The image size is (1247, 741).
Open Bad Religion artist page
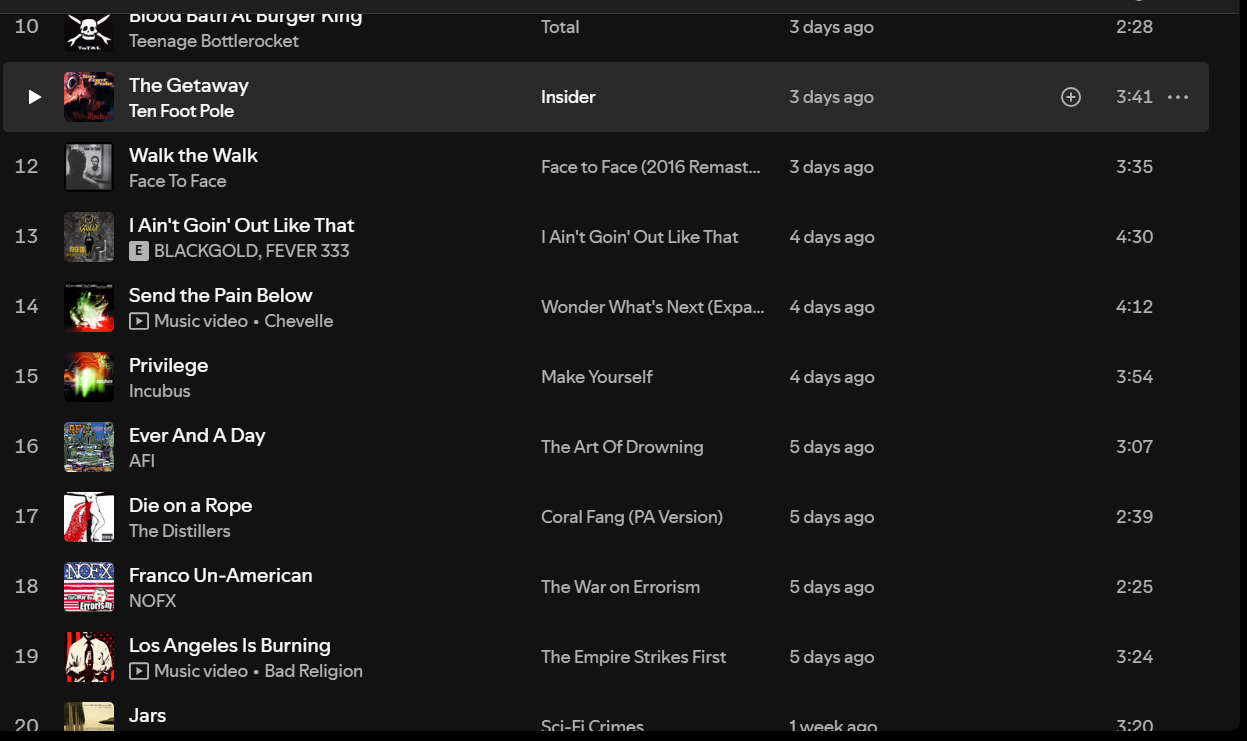click(313, 671)
